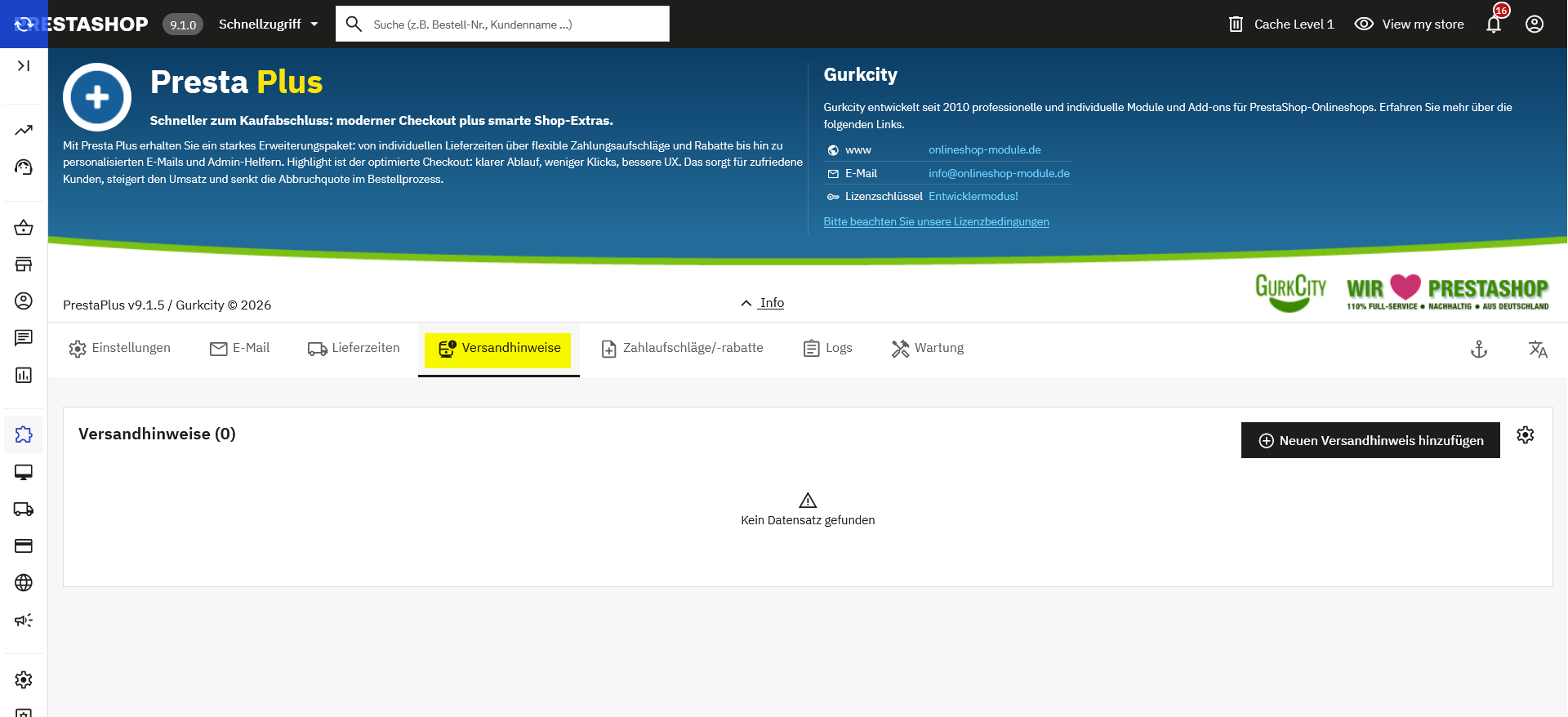
Task: Click the Versandhinweise (0) heading
Action: tap(157, 434)
